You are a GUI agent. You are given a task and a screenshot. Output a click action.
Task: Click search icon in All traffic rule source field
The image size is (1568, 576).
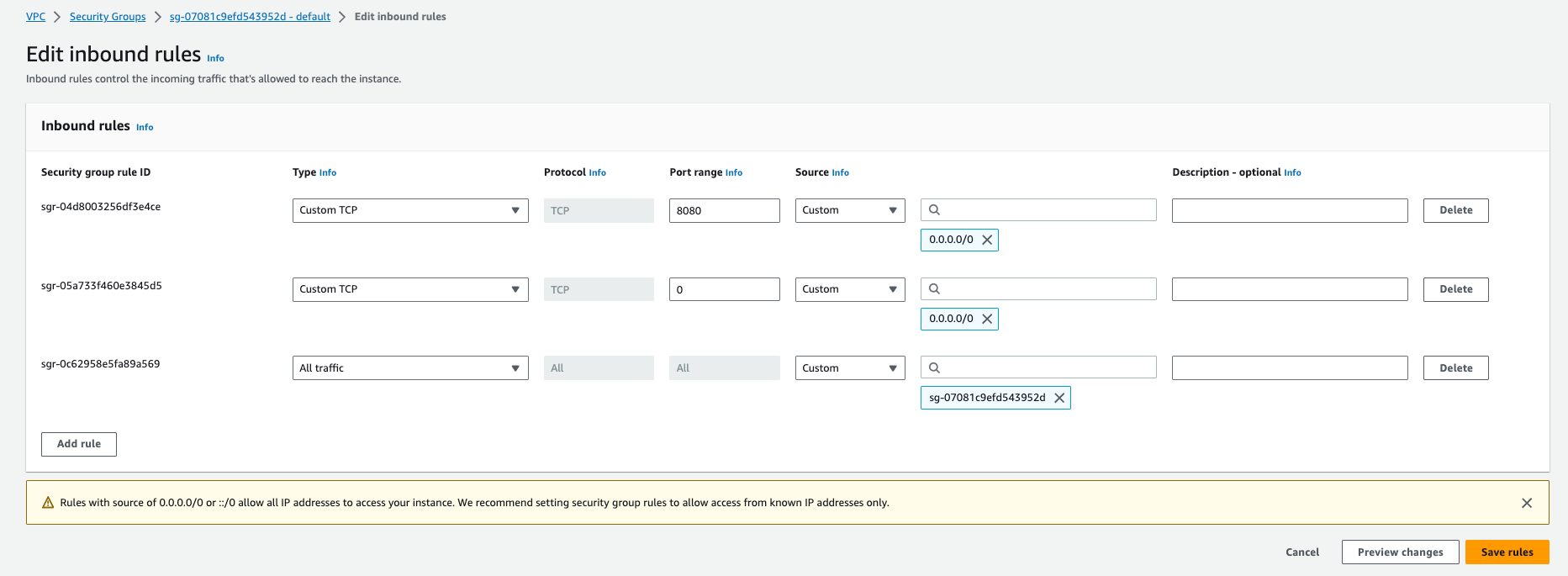click(934, 368)
